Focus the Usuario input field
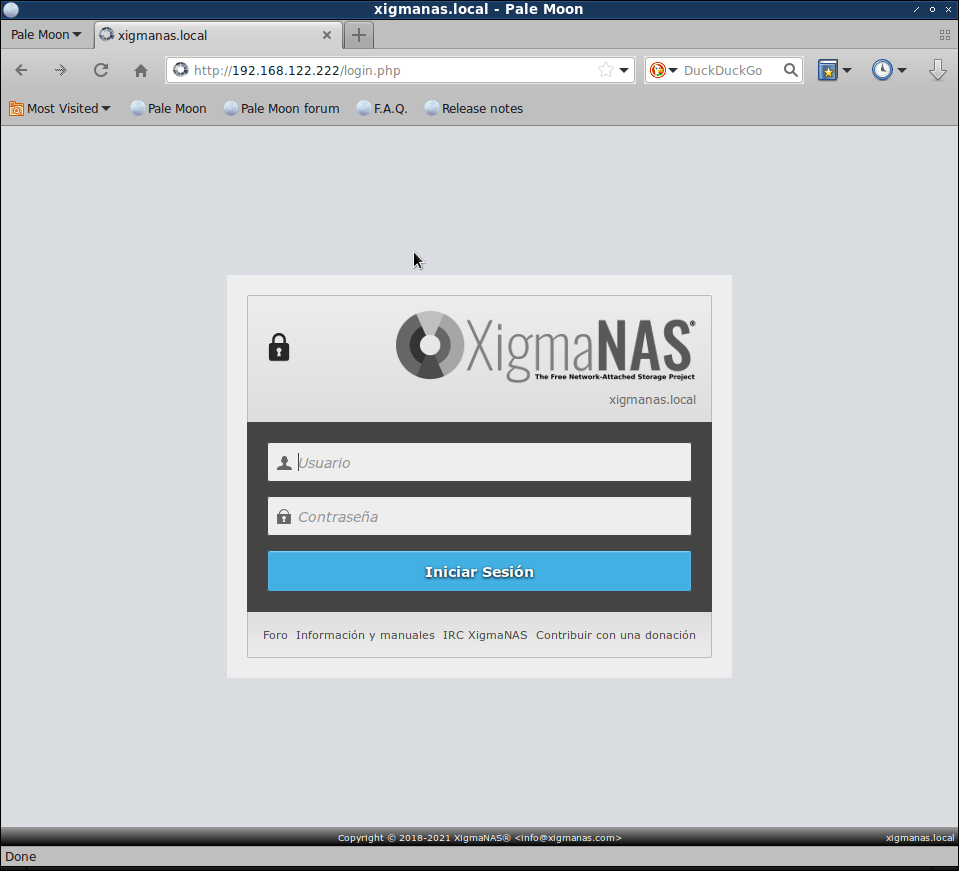This screenshot has height=871, width=959. [480, 462]
